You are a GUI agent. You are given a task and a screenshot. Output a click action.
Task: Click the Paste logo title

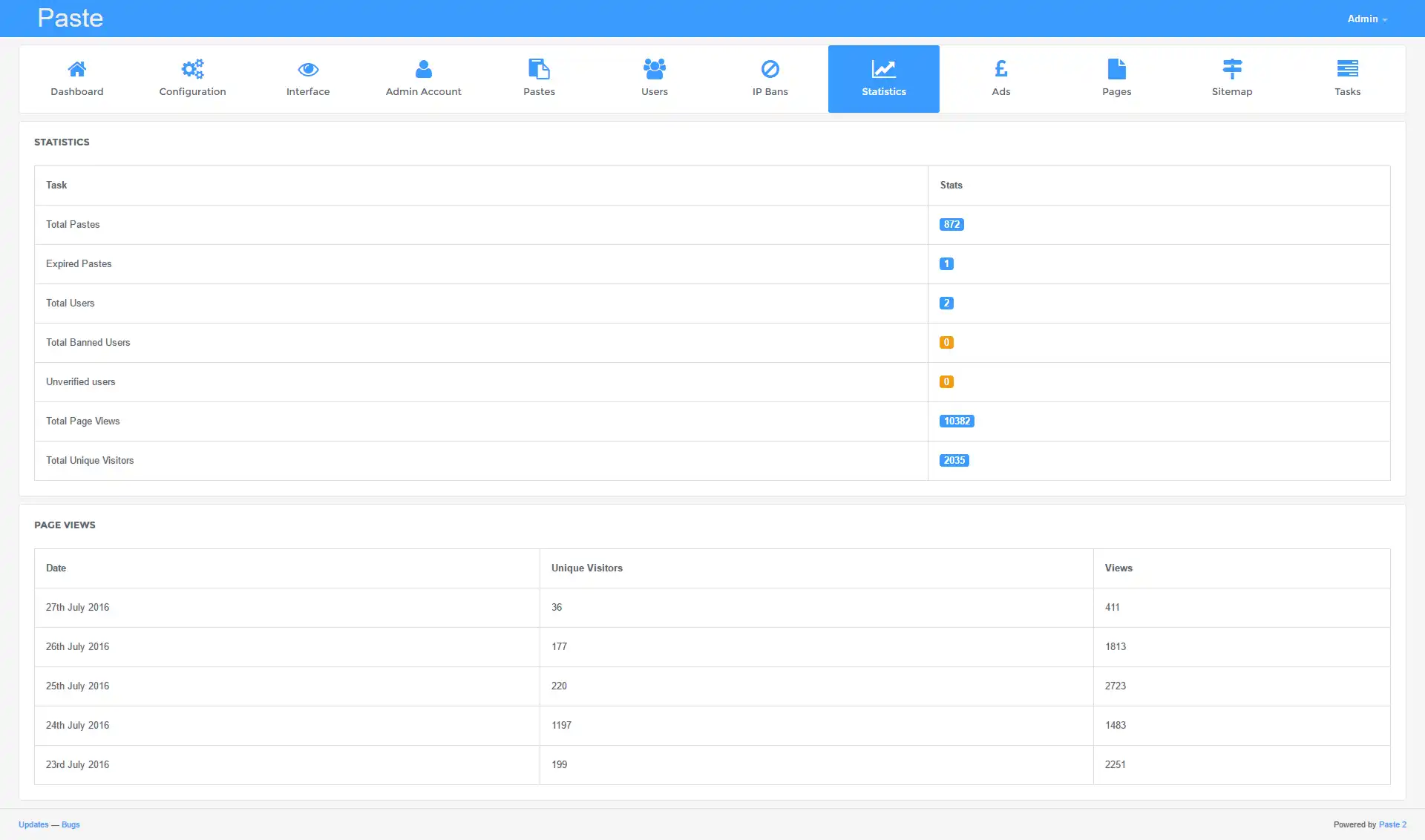[71, 18]
